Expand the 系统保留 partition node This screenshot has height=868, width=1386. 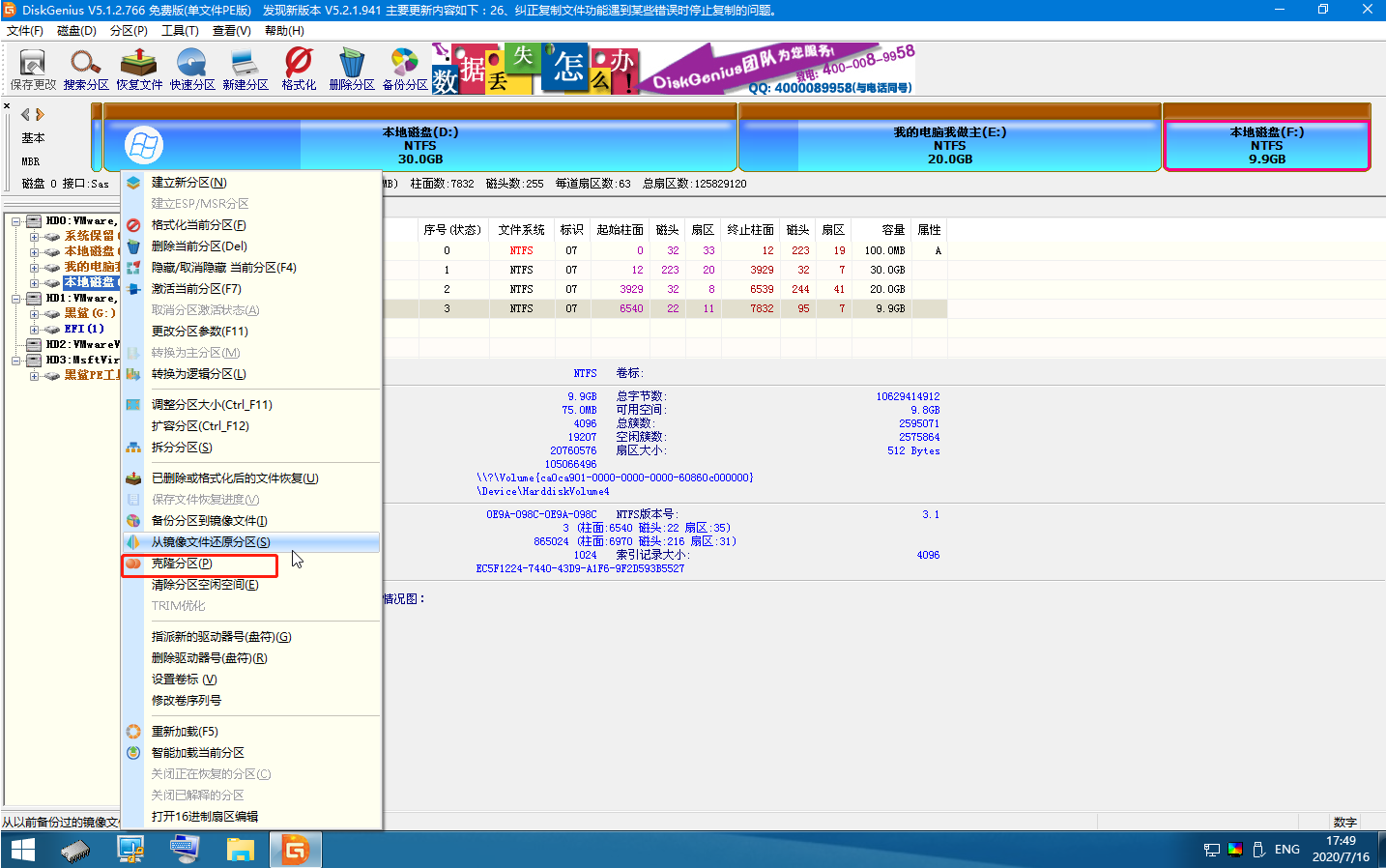click(x=34, y=237)
